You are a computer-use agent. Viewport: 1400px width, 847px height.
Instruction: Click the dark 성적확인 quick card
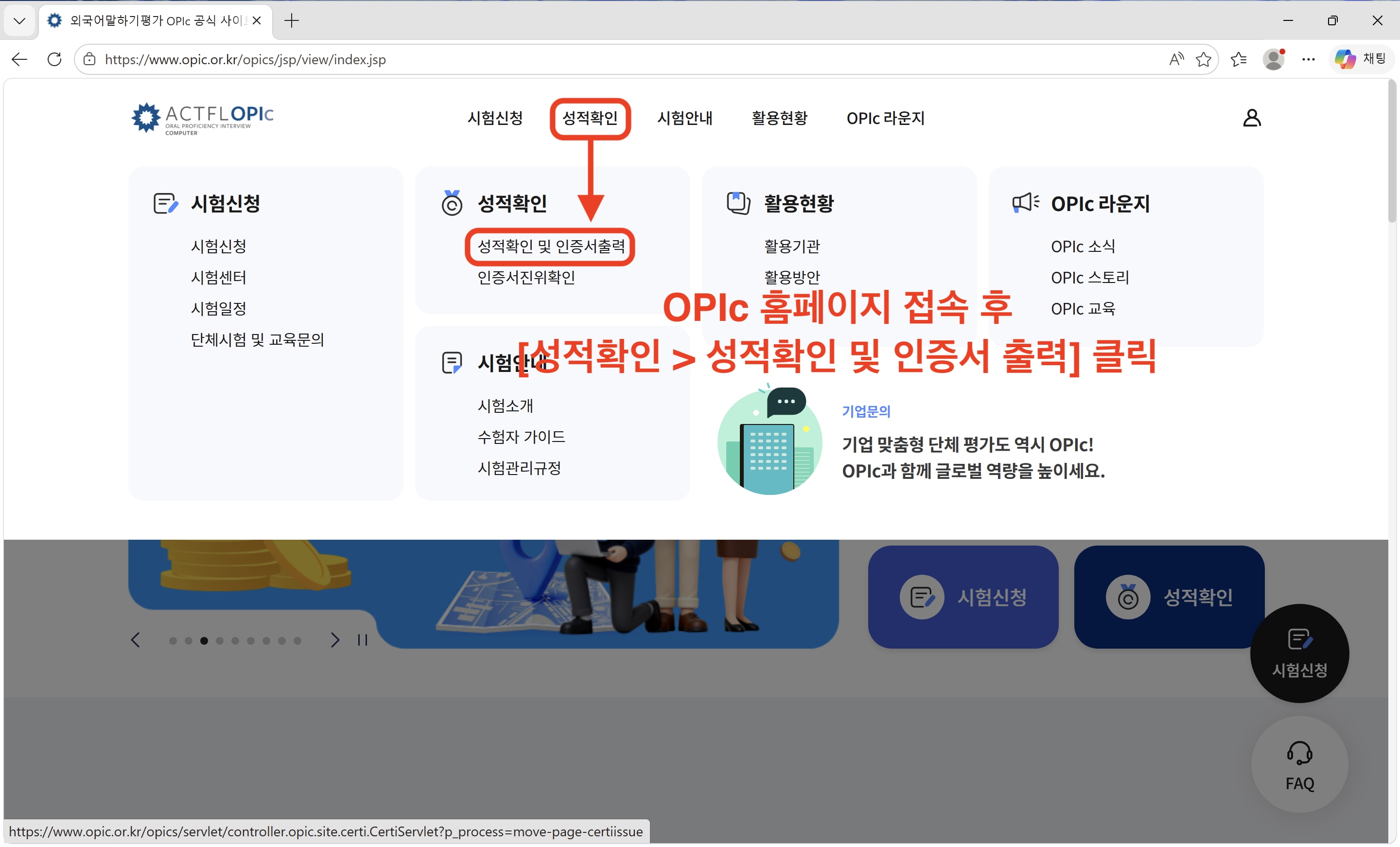1169,597
